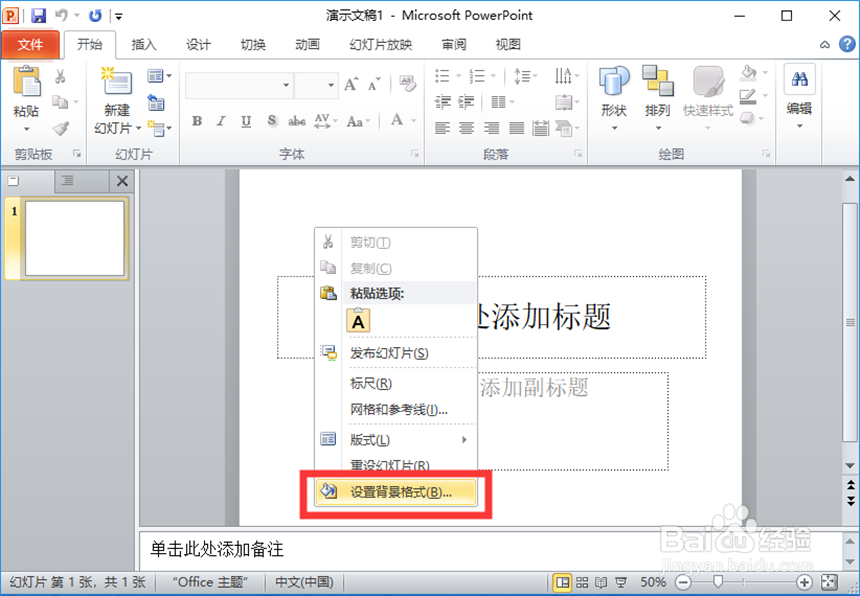Switch to the View ribbon tab
The width and height of the screenshot is (860, 596).
(x=508, y=44)
